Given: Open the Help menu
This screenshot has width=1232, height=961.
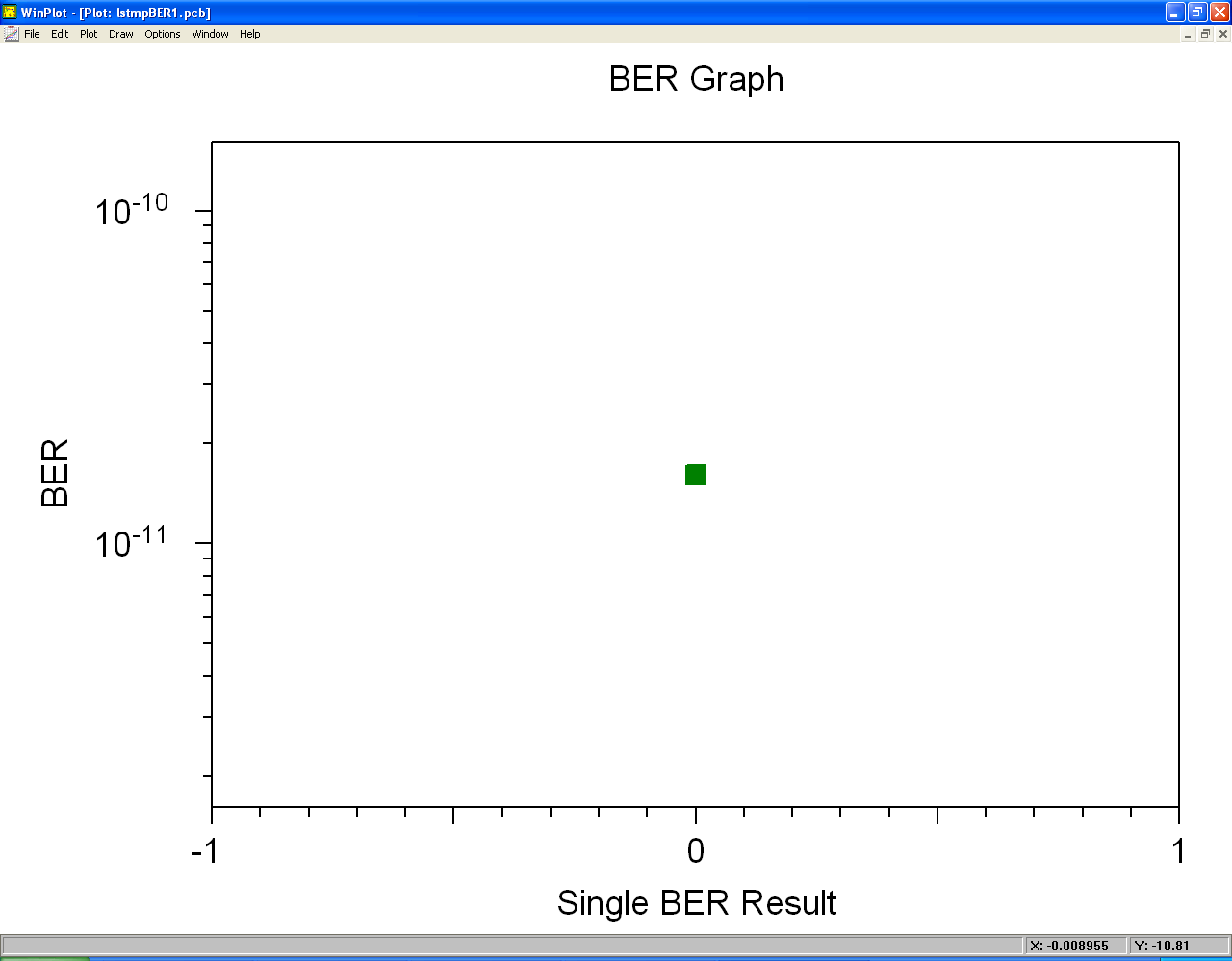Looking at the screenshot, I should coord(250,34).
